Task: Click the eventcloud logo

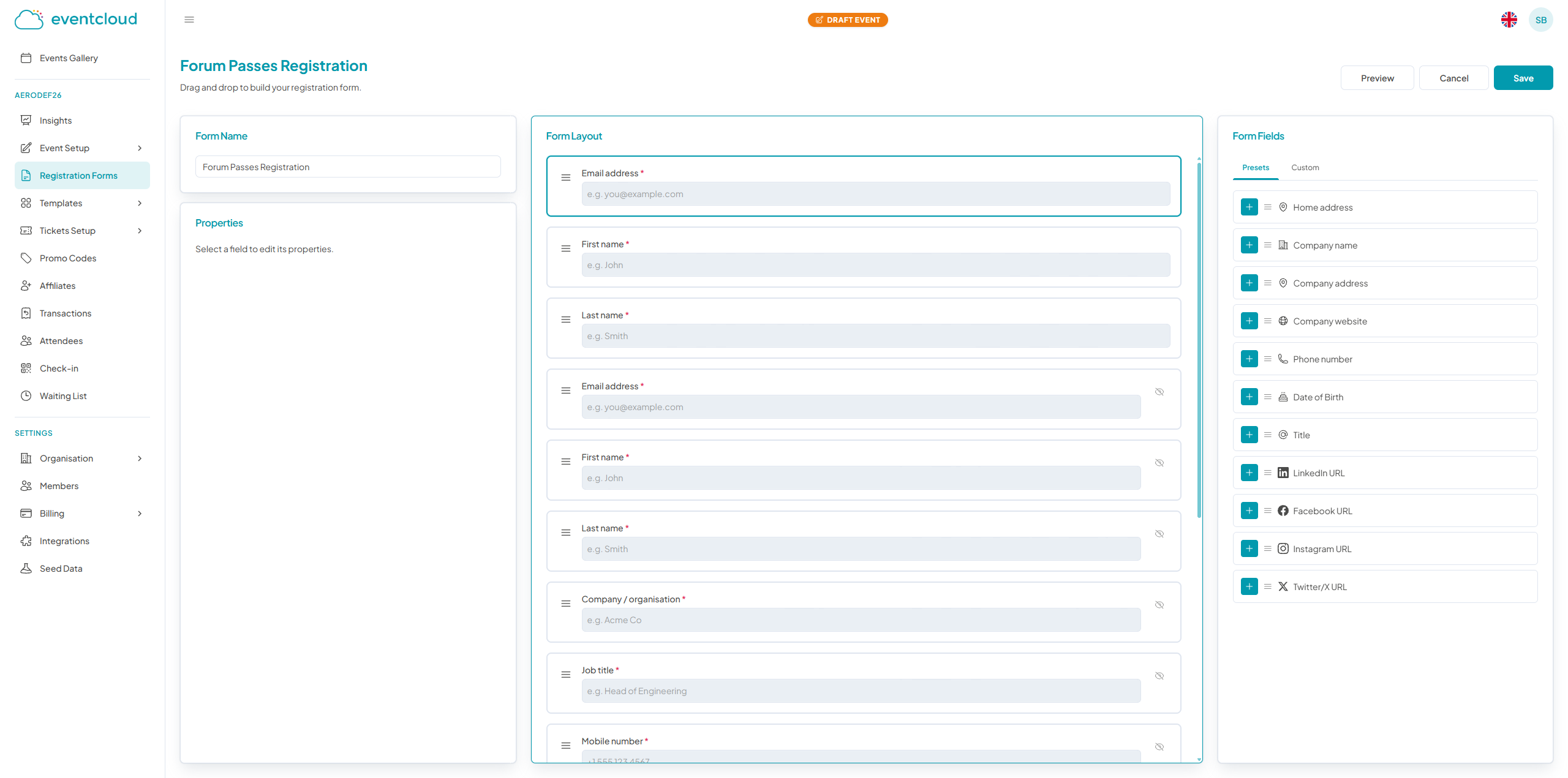Action: click(x=76, y=20)
